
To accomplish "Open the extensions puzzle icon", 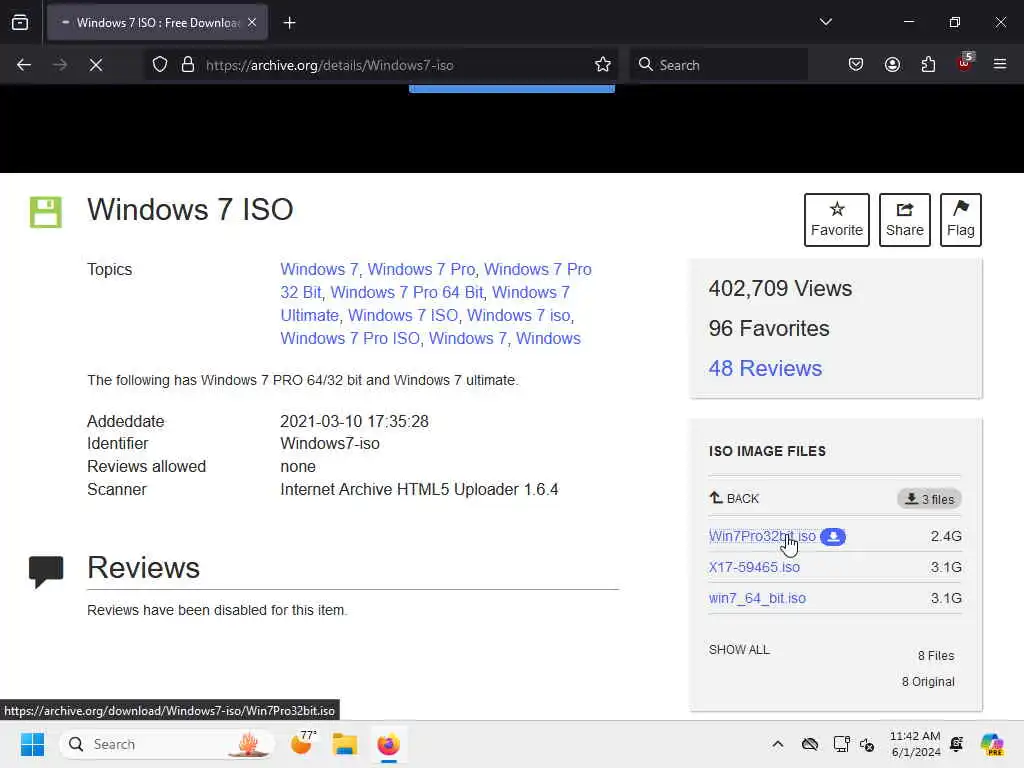I will (x=928, y=65).
